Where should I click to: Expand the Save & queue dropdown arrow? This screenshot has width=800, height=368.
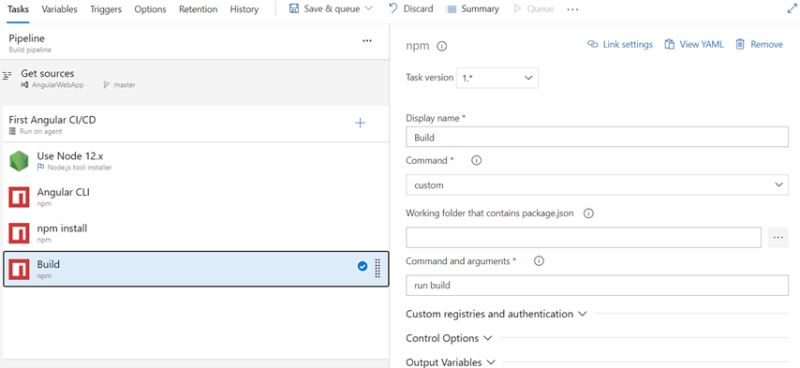tap(369, 9)
